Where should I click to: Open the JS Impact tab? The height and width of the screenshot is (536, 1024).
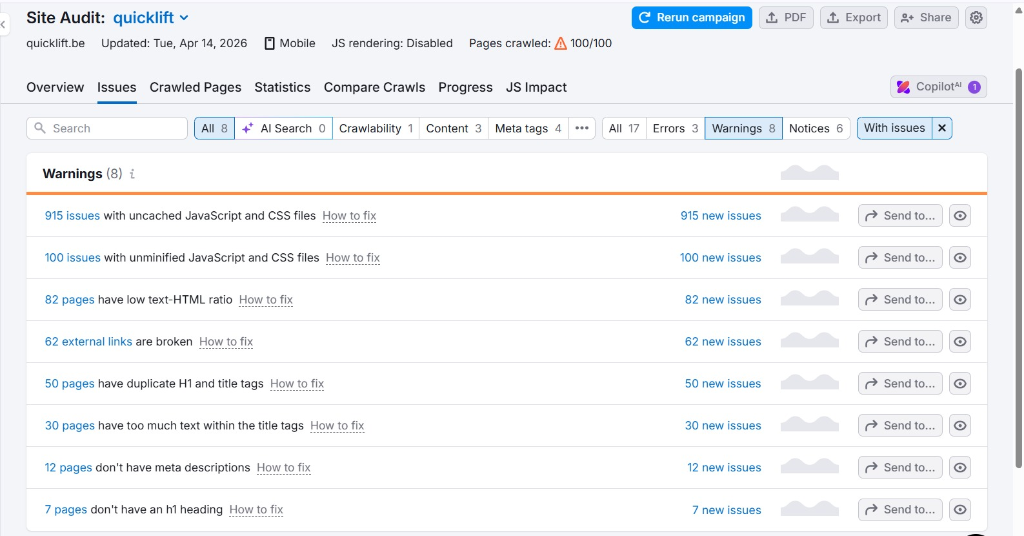536,87
